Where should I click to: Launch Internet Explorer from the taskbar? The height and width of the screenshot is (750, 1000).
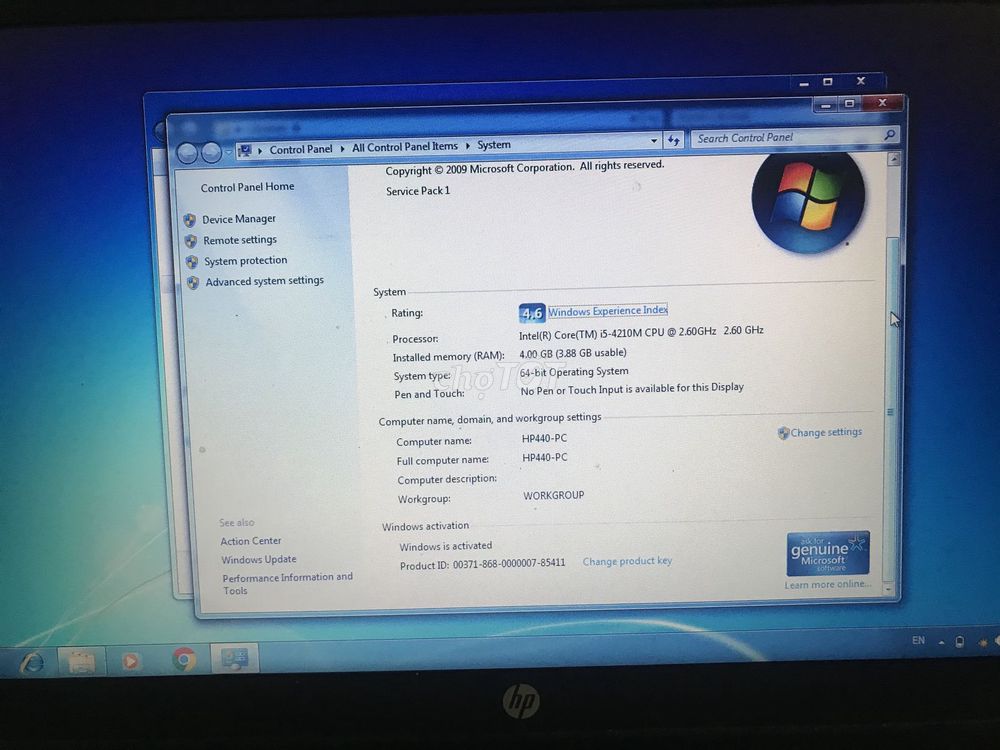tap(31, 663)
